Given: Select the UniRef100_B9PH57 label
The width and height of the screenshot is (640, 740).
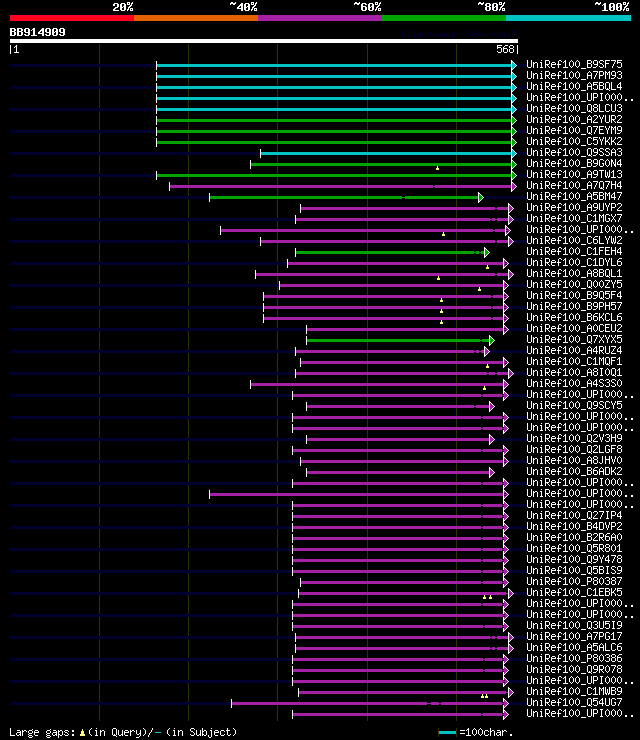Looking at the screenshot, I should [574, 306].
